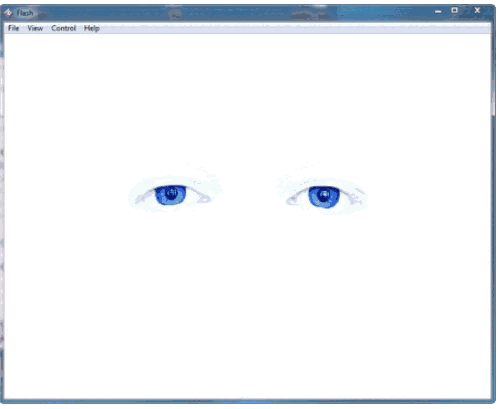The height and width of the screenshot is (409, 499).
Task: Open the Help menu
Action: 92,28
